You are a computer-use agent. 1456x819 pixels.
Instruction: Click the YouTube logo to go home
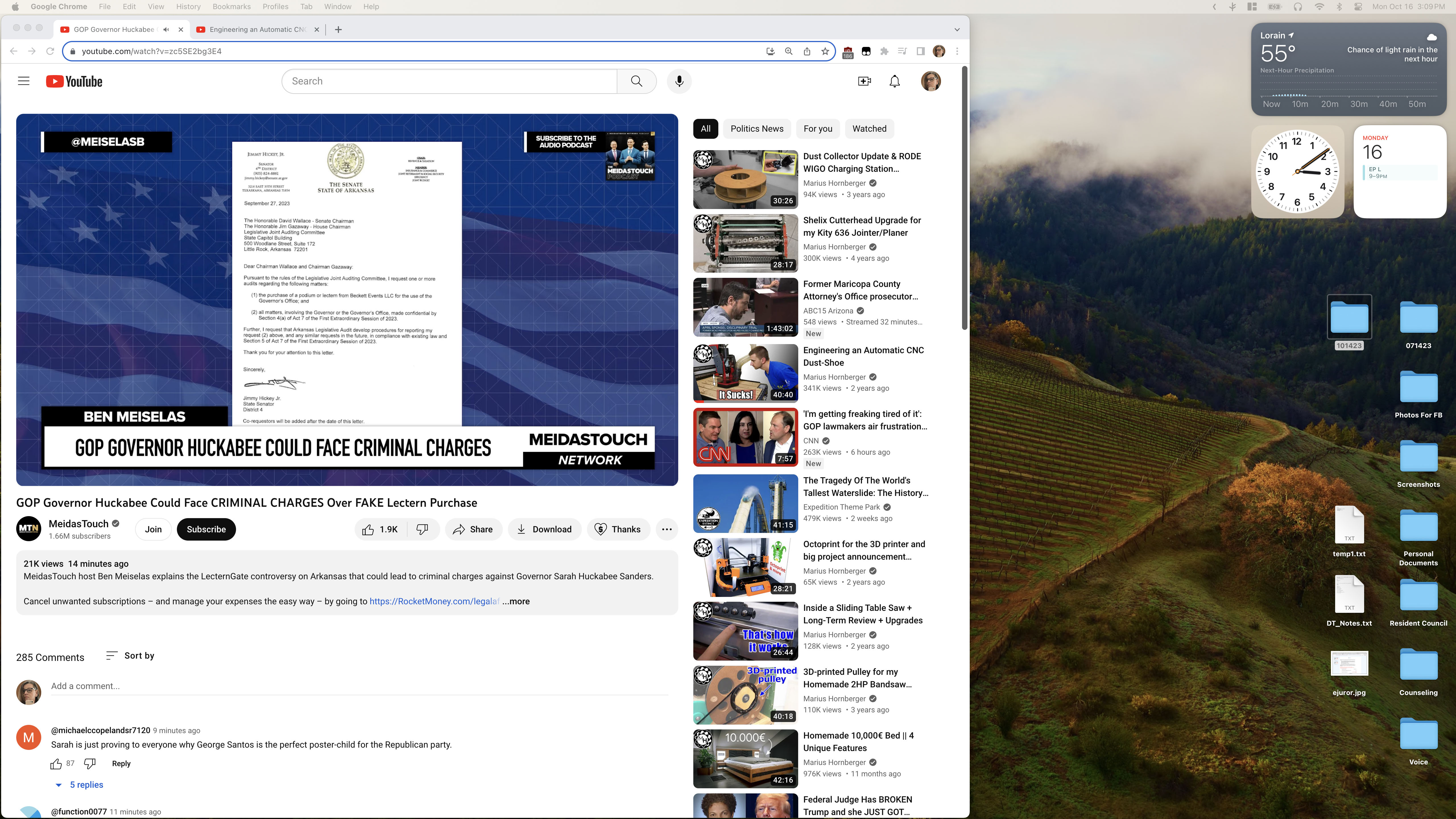tap(74, 81)
